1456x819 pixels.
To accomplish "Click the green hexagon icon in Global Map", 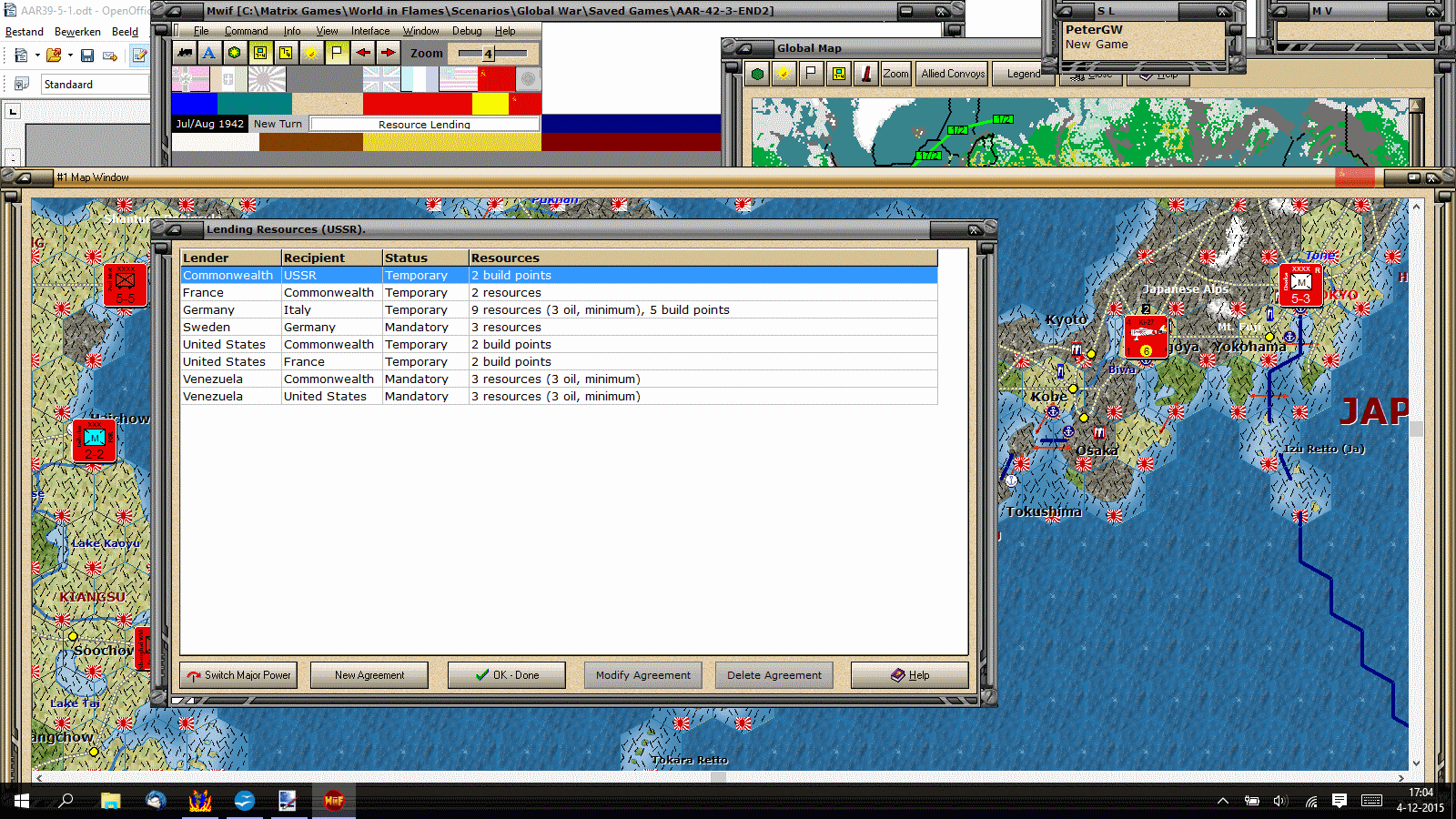I will tap(757, 74).
